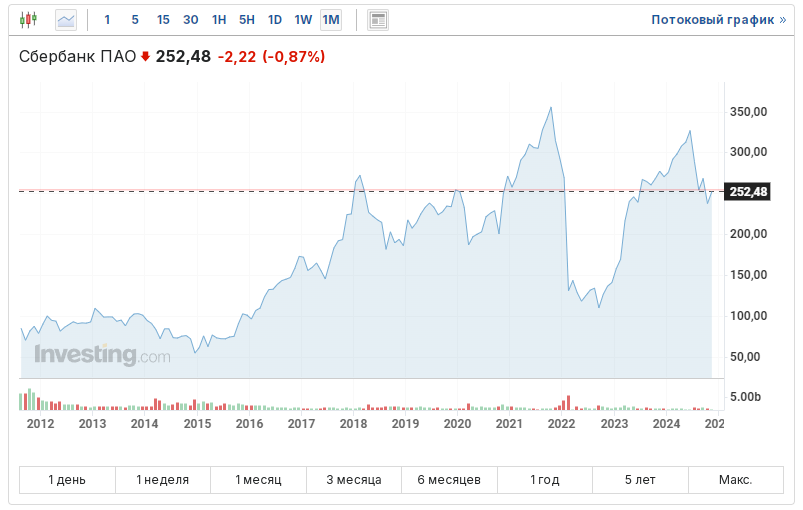Click the 350,00 price axis label

[748, 112]
